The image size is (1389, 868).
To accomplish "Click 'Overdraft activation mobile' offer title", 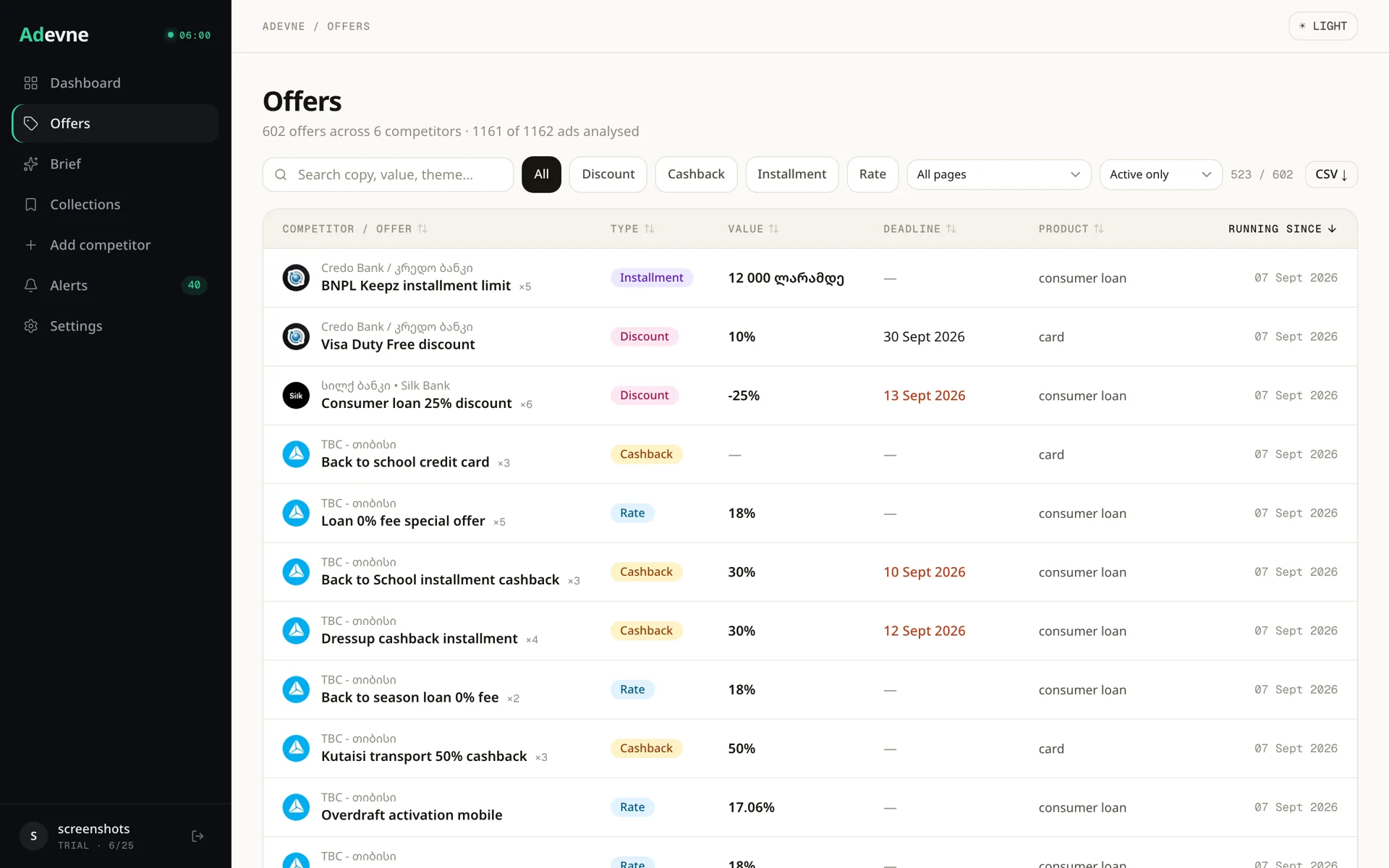I will pos(412,815).
